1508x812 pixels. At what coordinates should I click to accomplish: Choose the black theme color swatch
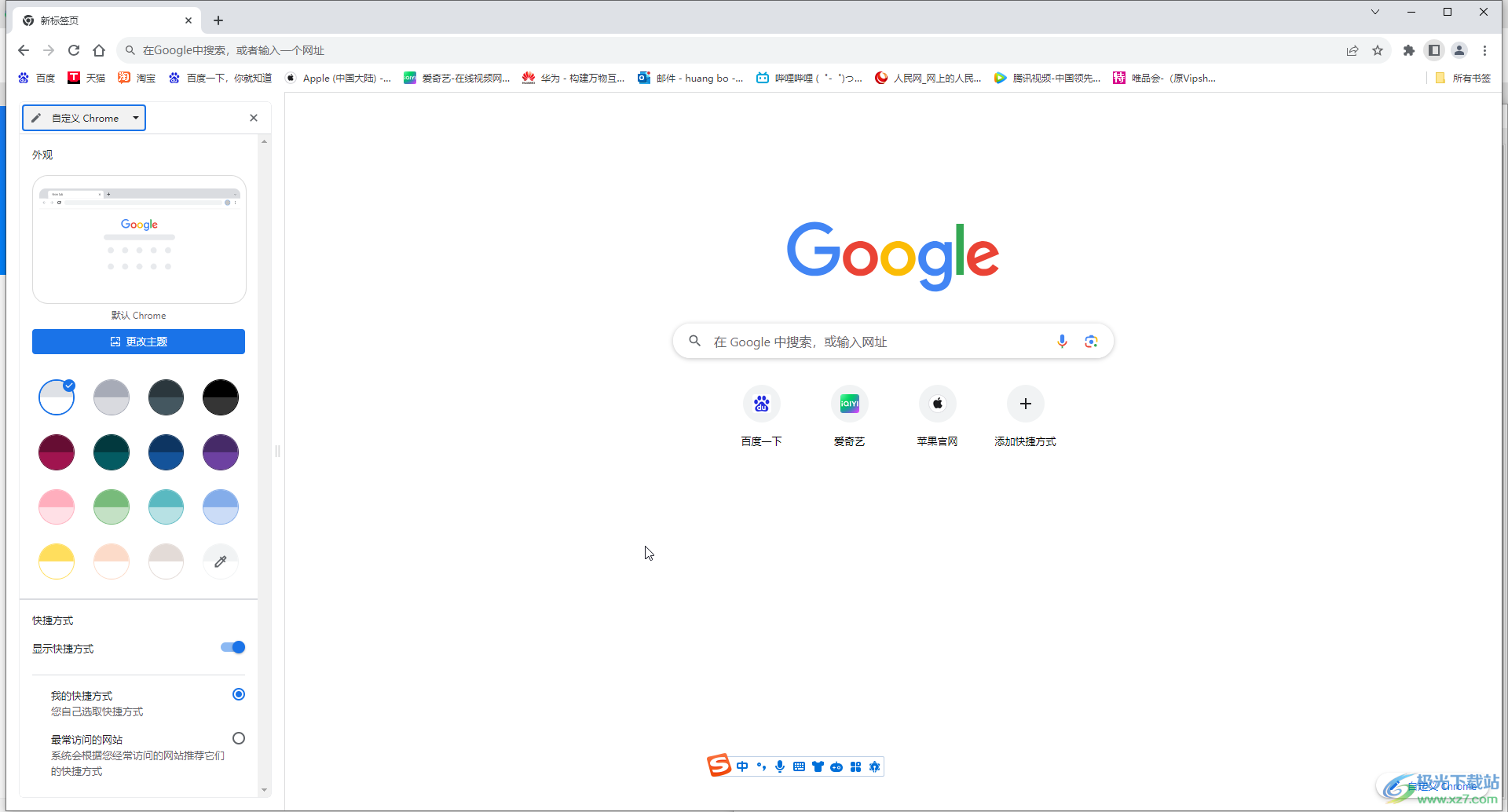click(x=221, y=397)
